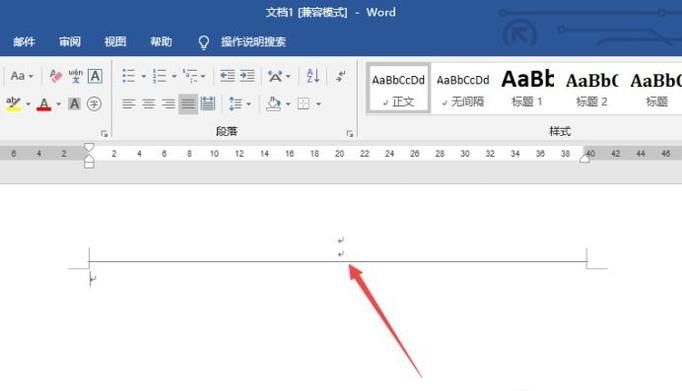Apply the 正文 (Normal) style
682x391 pixels.
pos(398,89)
